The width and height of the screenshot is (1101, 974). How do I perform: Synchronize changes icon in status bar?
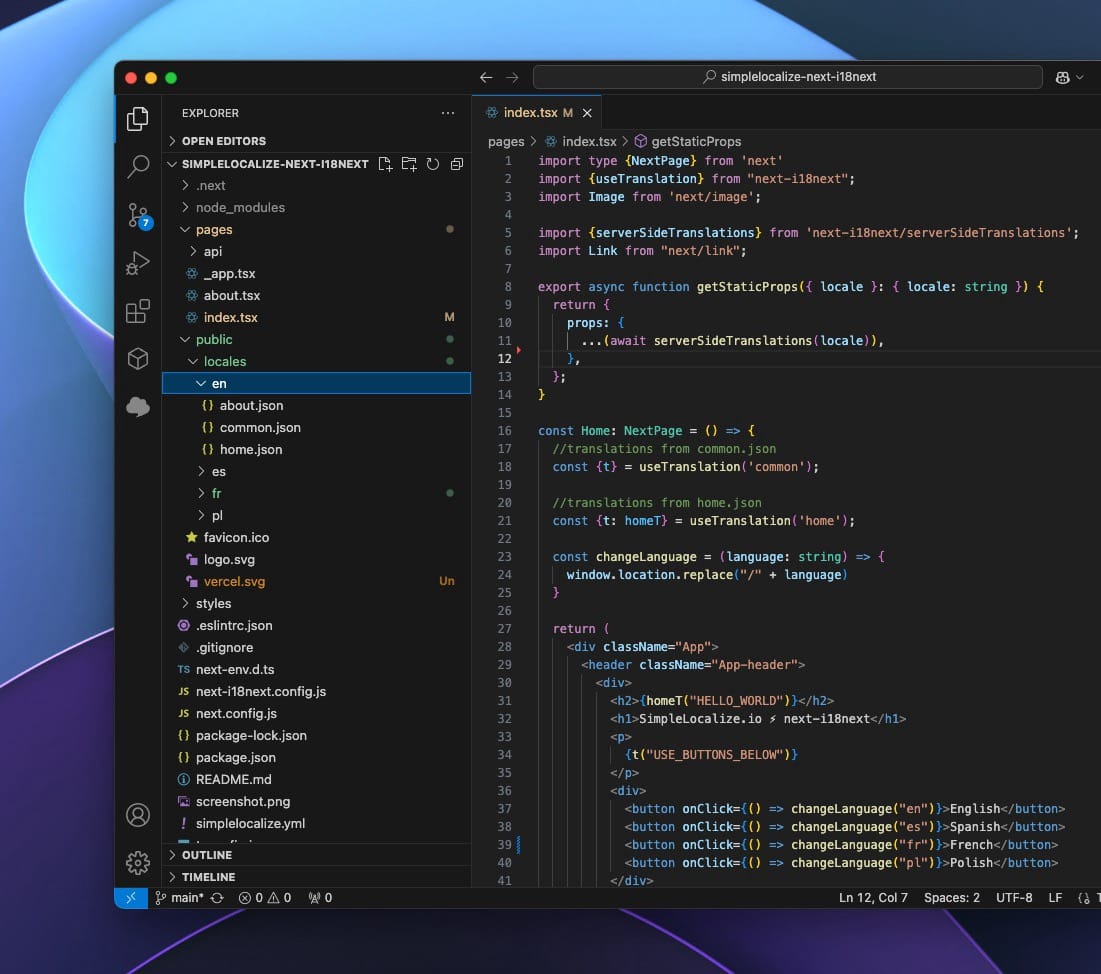coord(217,897)
